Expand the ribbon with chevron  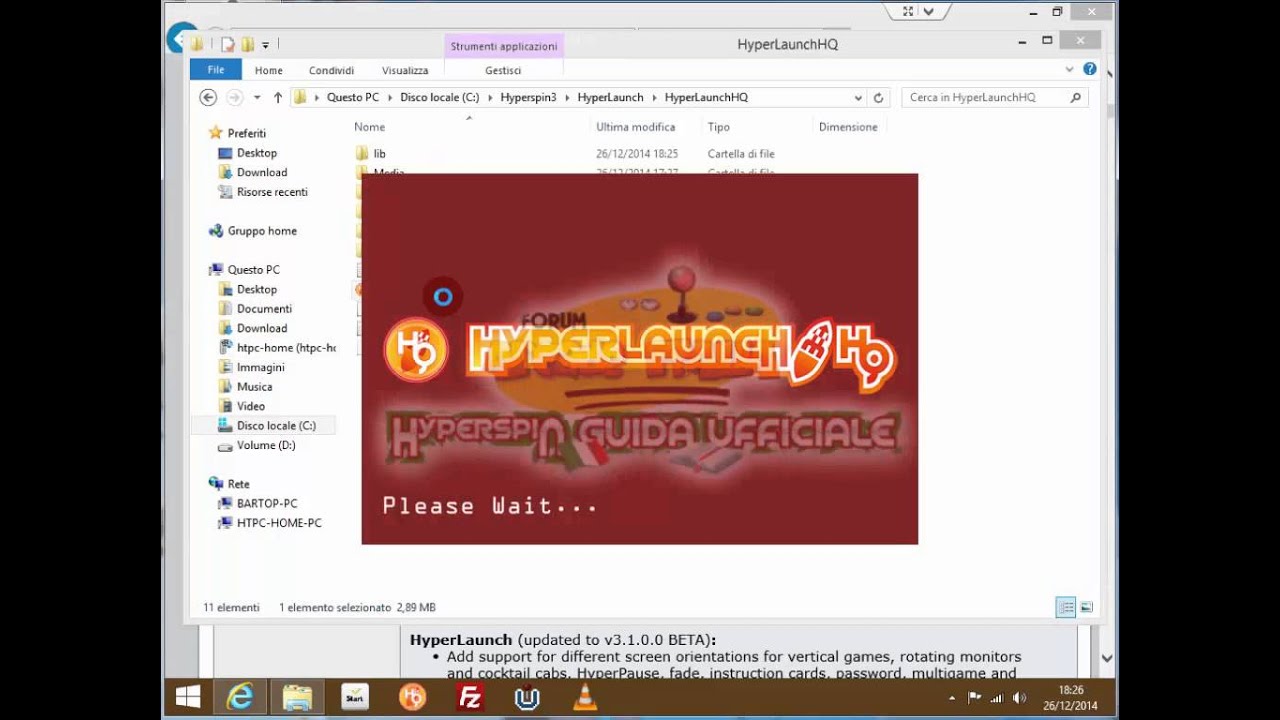click(x=1069, y=69)
